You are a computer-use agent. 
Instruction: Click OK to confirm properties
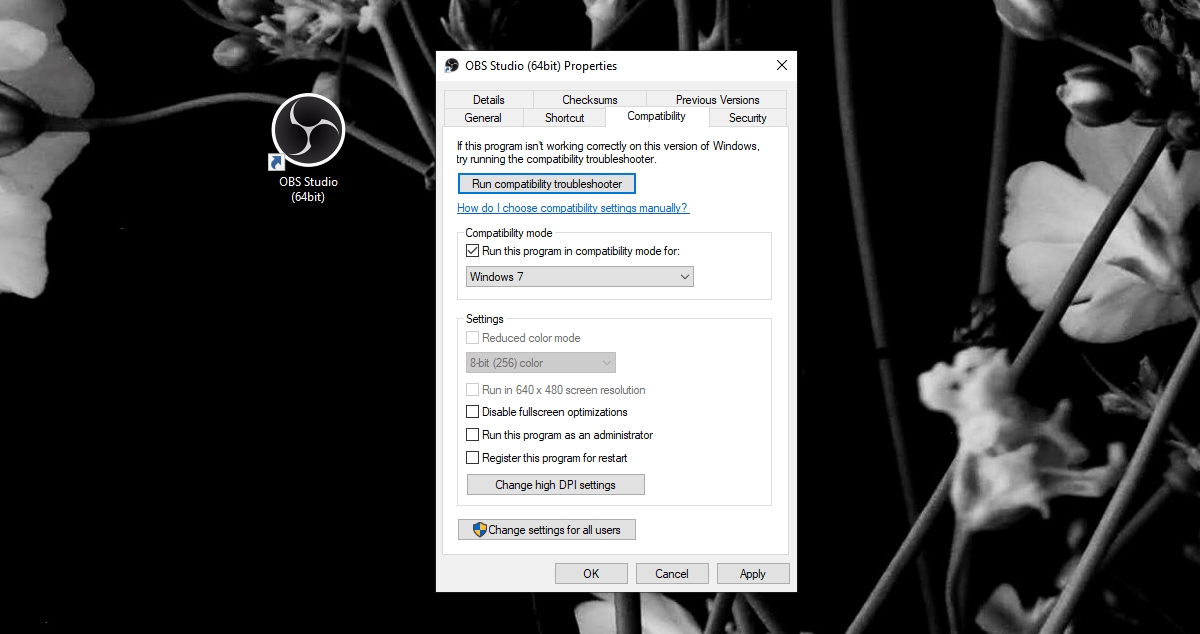591,573
